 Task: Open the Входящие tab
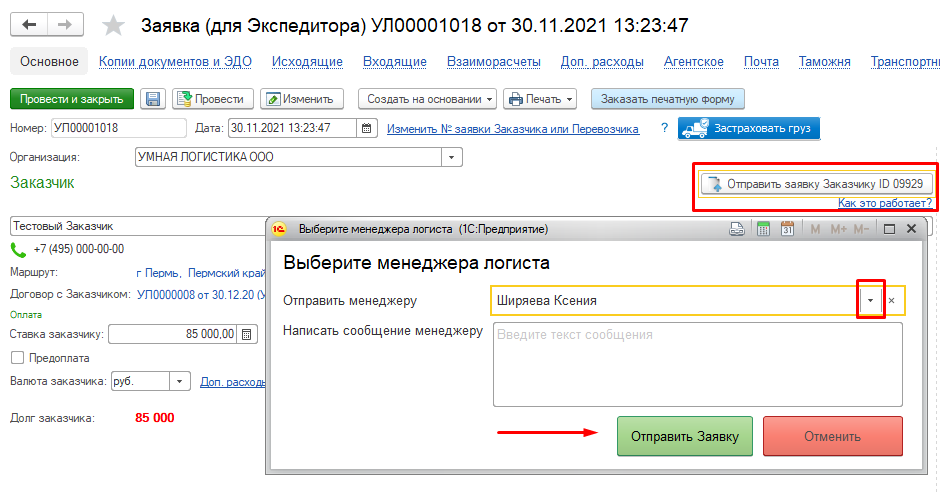(x=394, y=62)
